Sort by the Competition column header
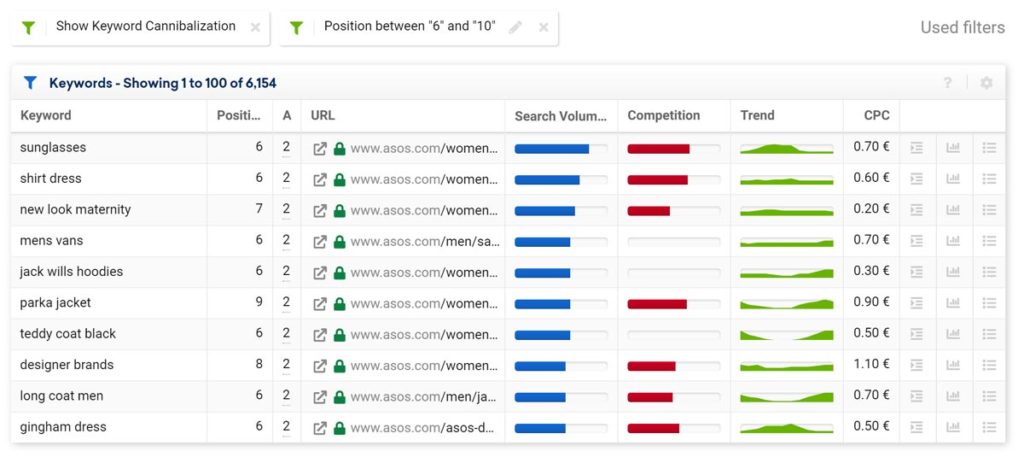Image resolution: width=1024 pixels, height=463 pixels. click(663, 116)
